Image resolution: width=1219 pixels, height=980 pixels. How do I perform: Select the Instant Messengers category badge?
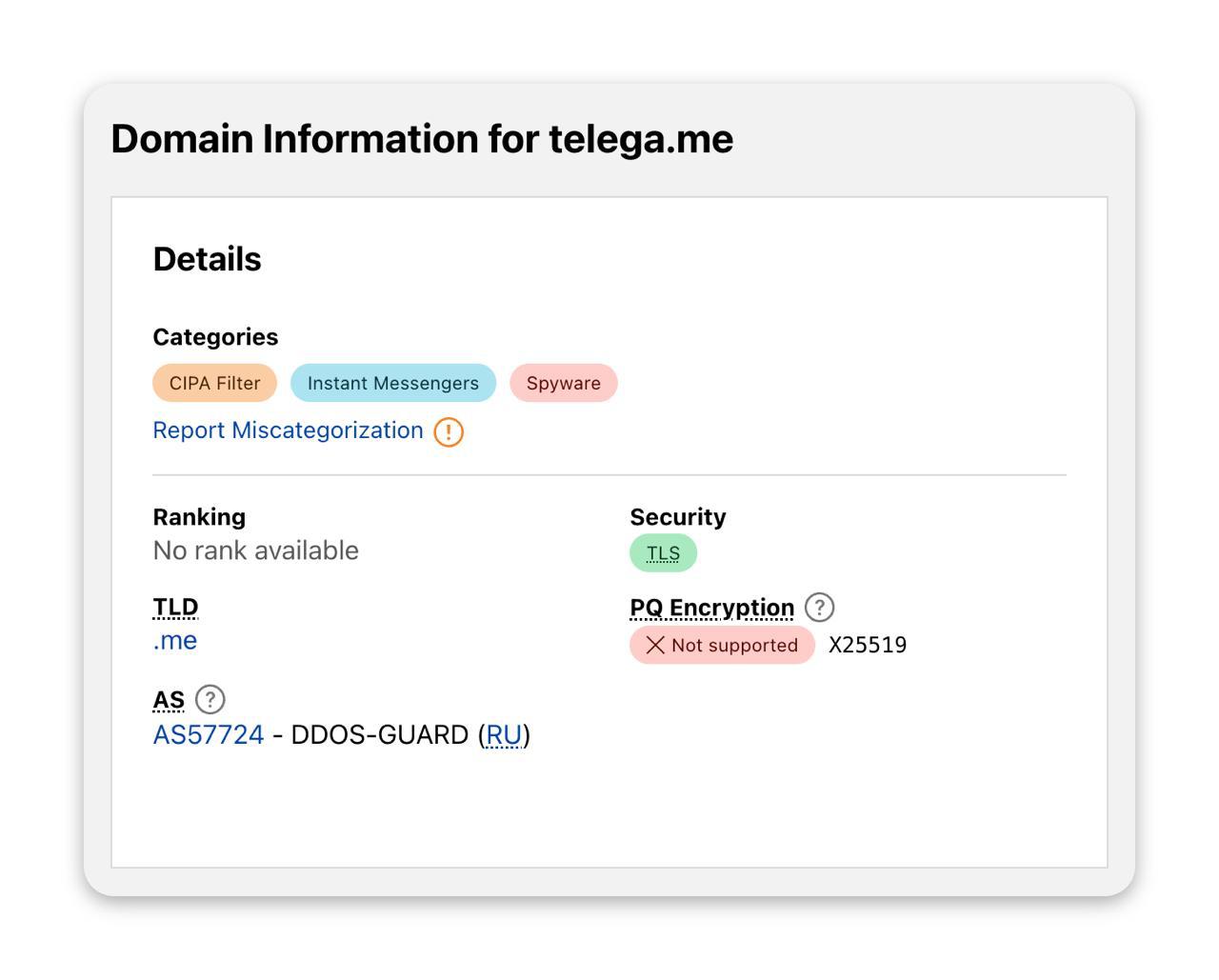coord(393,383)
